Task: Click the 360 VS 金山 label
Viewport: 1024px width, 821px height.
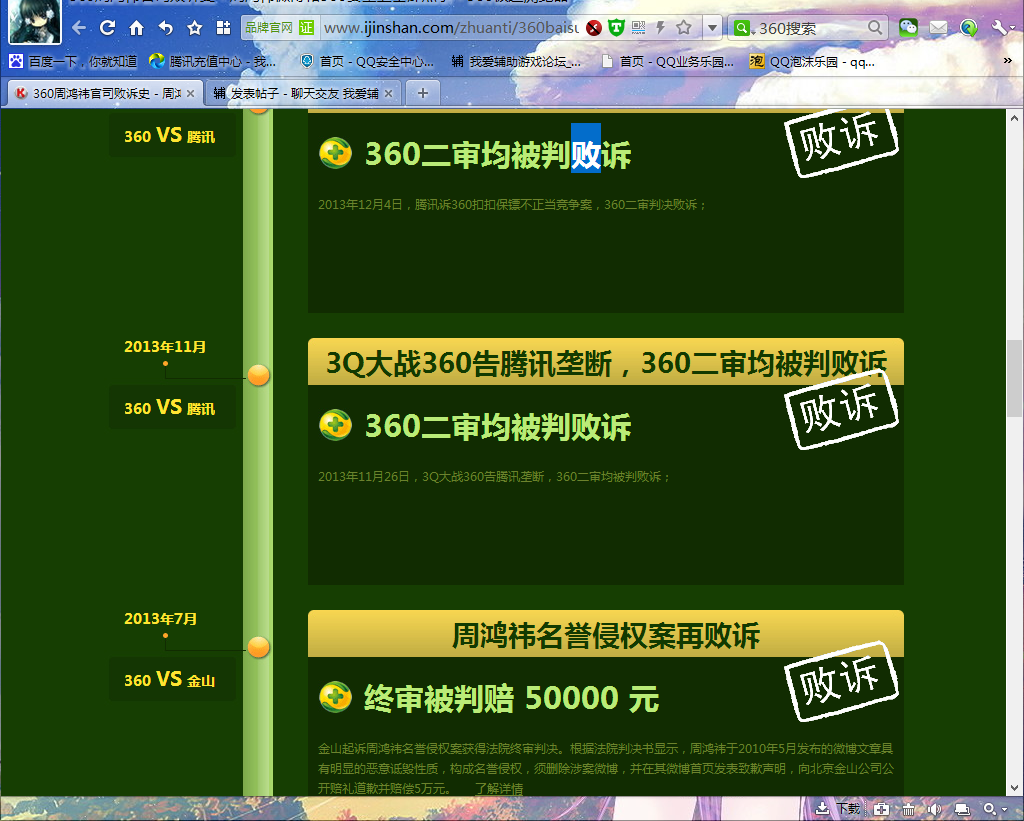Action: pos(170,679)
